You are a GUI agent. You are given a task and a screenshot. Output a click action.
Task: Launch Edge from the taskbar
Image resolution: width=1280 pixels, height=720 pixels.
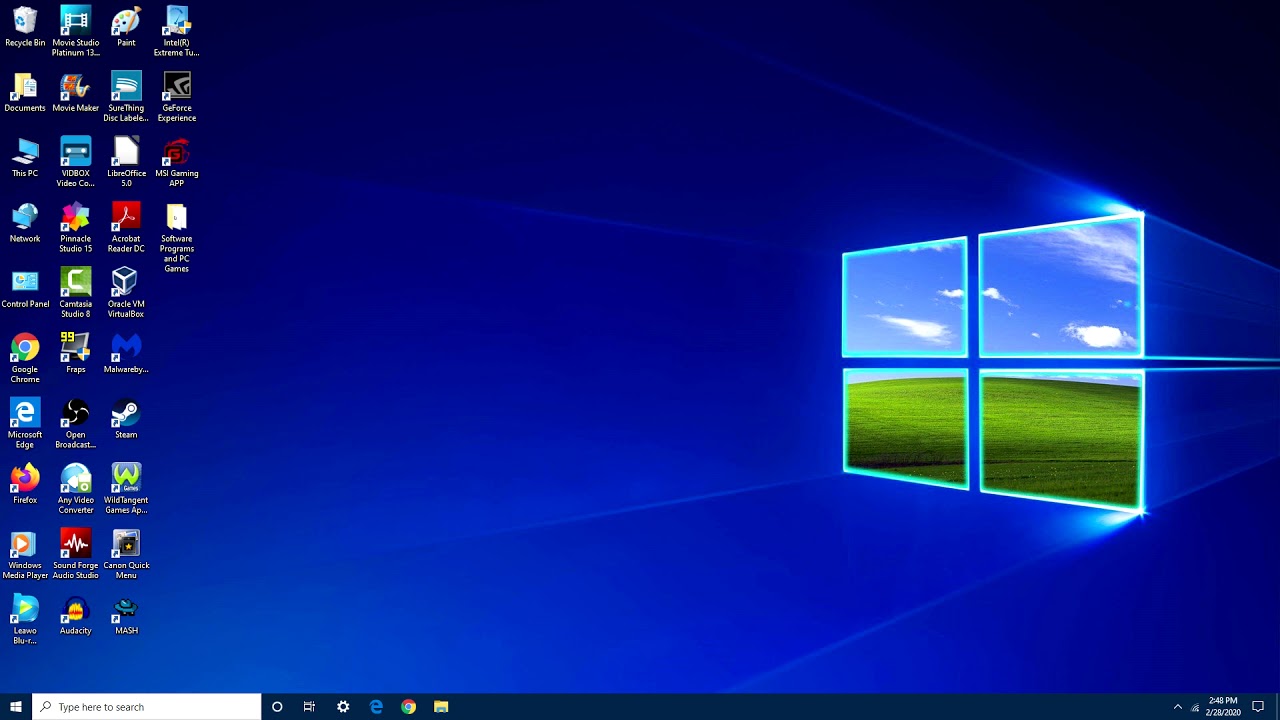[x=376, y=707]
